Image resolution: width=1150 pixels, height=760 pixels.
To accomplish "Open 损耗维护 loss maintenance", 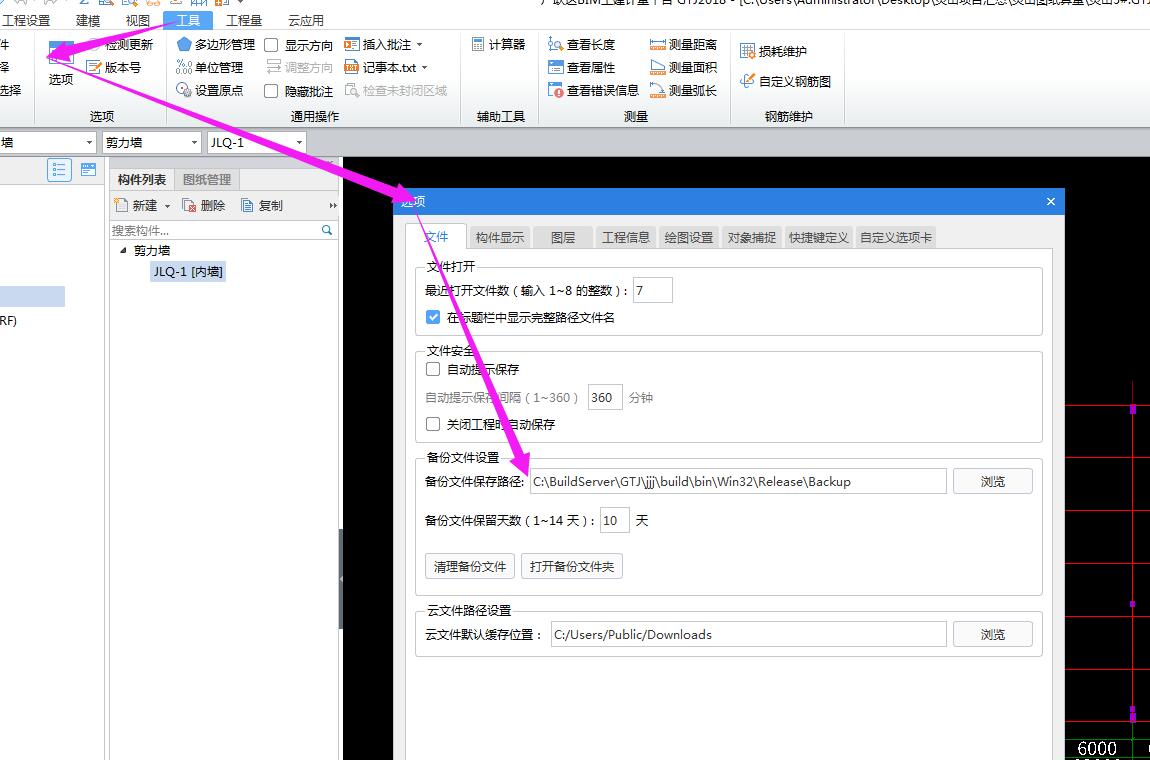I will pos(774,51).
